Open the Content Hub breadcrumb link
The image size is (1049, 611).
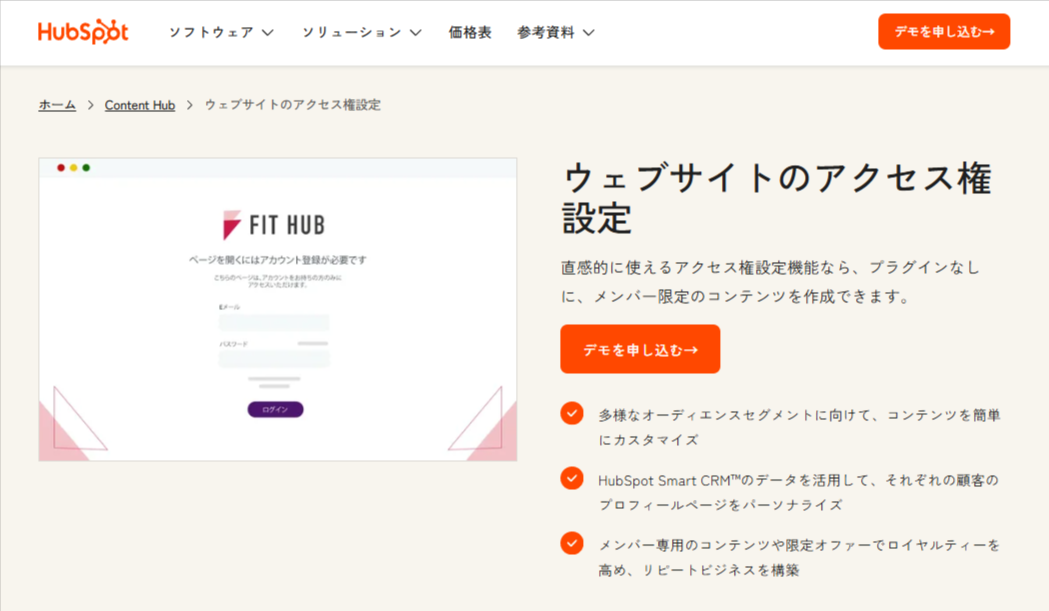click(x=139, y=104)
